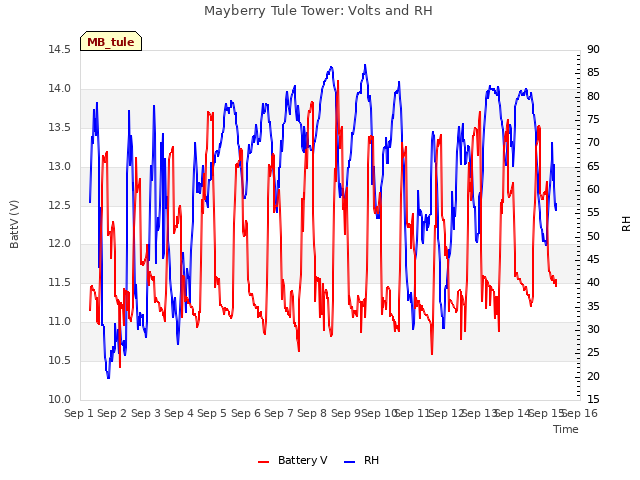This screenshot has width=640, height=480.
Task: Click the 15 right axis tick
Action: point(593,399)
